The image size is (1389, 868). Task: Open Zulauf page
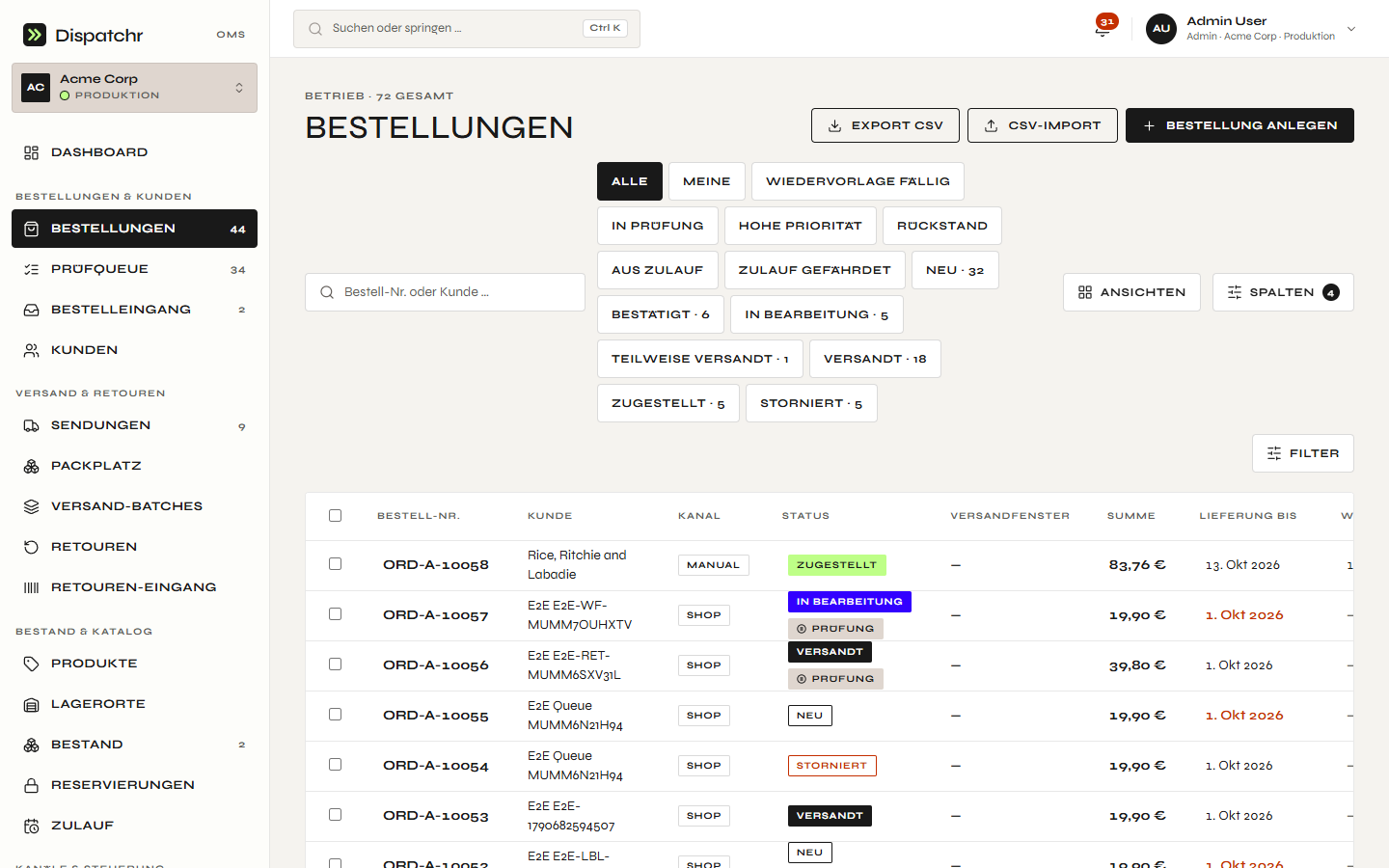click(x=134, y=826)
